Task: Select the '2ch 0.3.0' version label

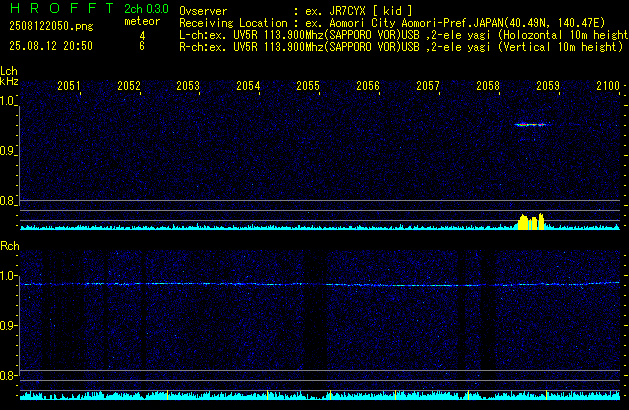Action: click(x=146, y=9)
